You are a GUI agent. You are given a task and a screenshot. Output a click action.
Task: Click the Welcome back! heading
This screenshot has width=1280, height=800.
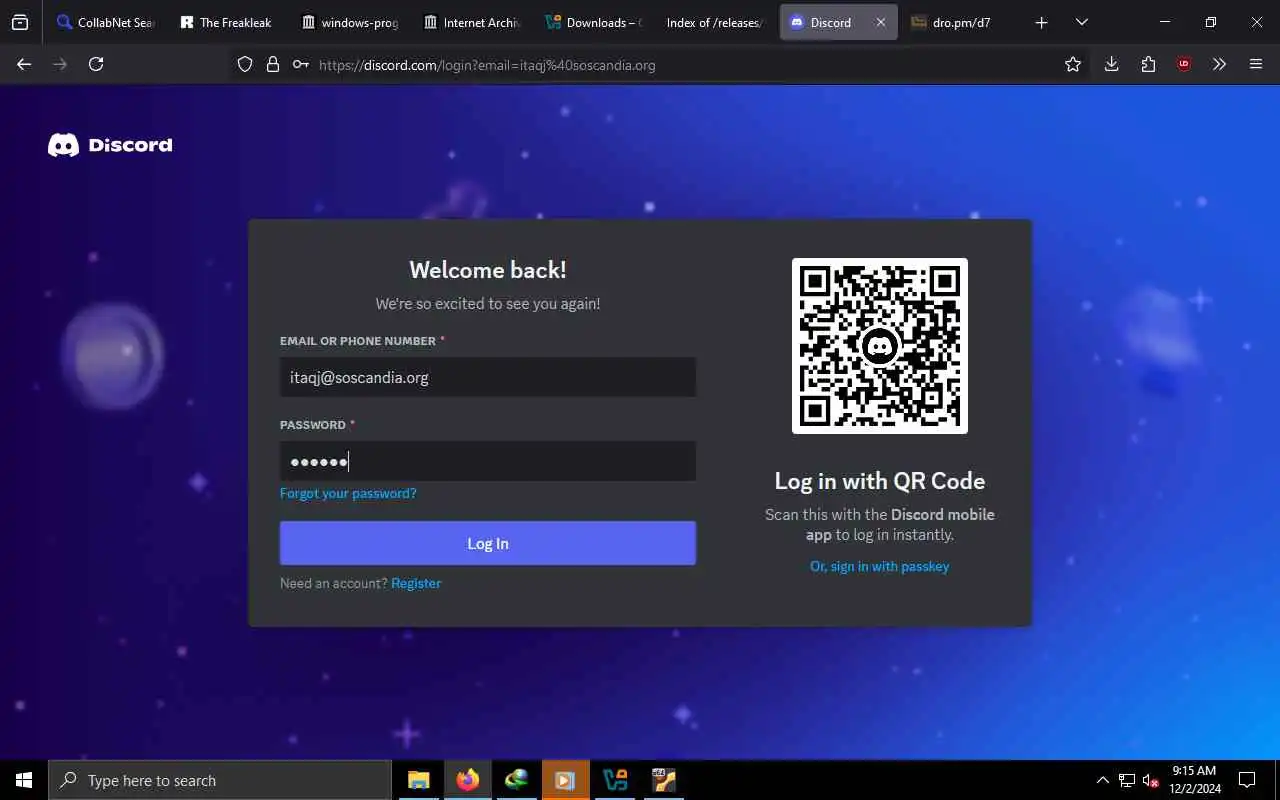coord(488,270)
